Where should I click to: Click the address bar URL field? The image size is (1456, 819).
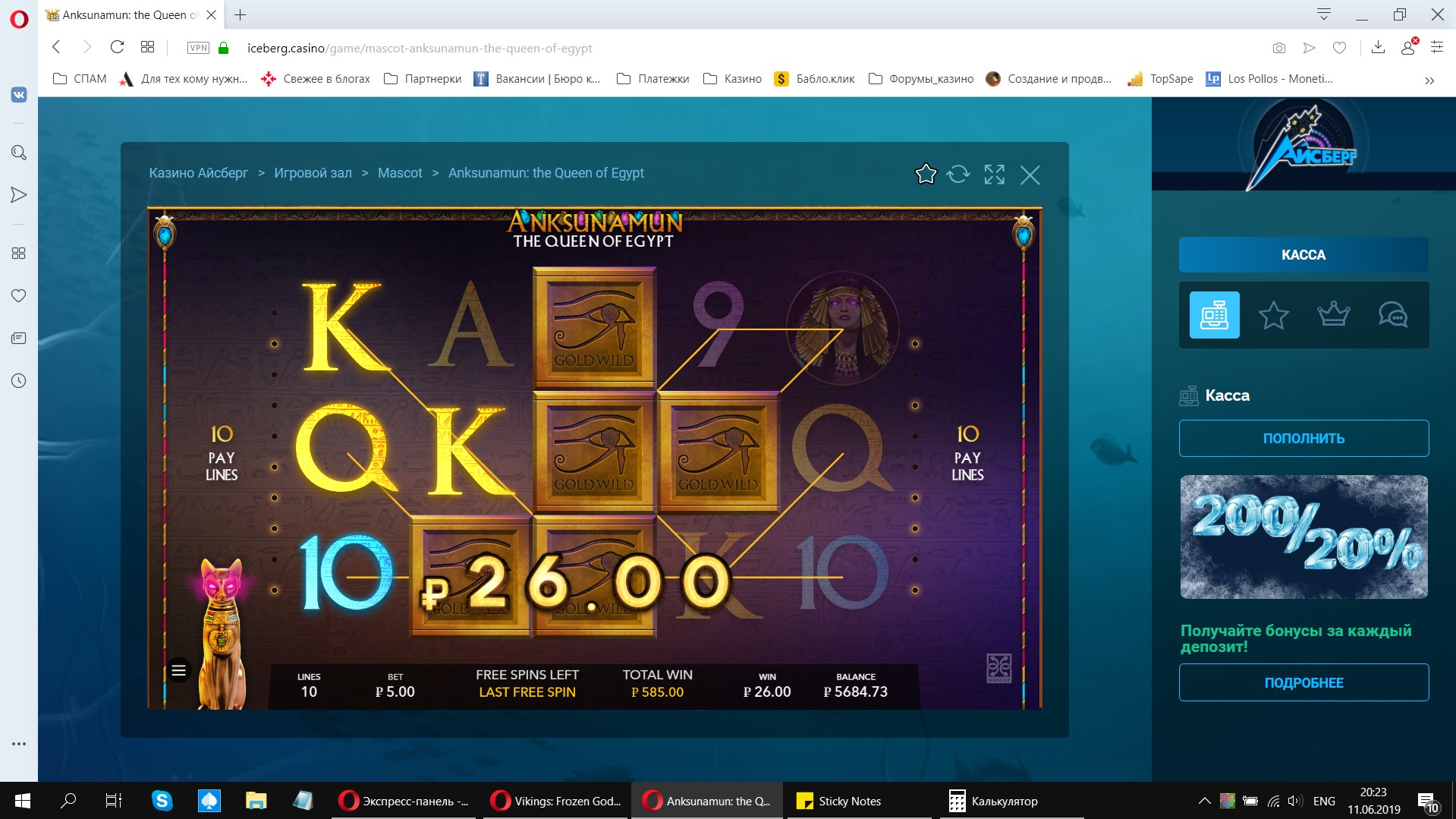(744, 48)
